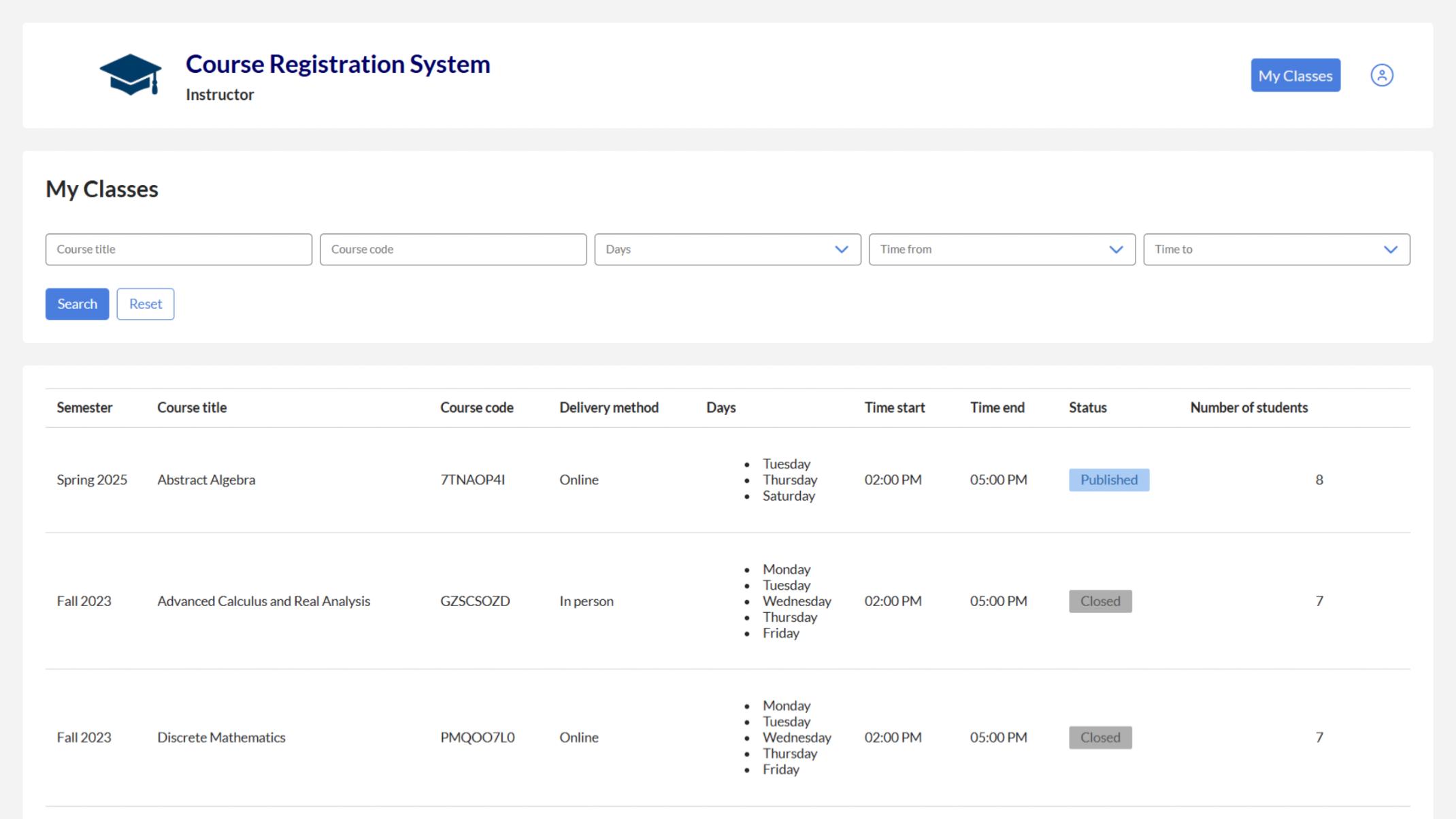
Task: Click the Time start column header
Action: (x=895, y=407)
